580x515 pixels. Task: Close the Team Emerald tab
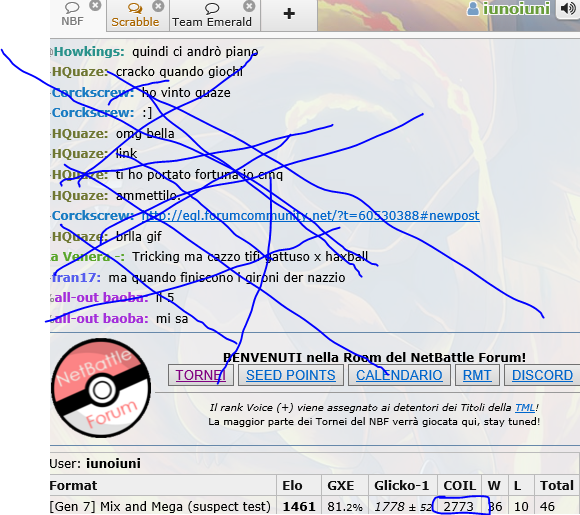click(249, 6)
